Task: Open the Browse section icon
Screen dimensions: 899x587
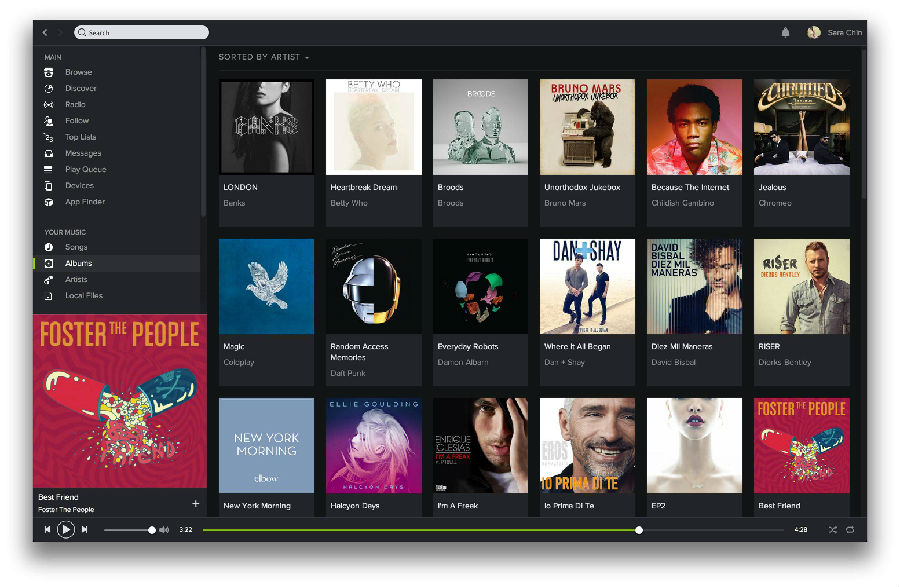Action: (x=49, y=72)
